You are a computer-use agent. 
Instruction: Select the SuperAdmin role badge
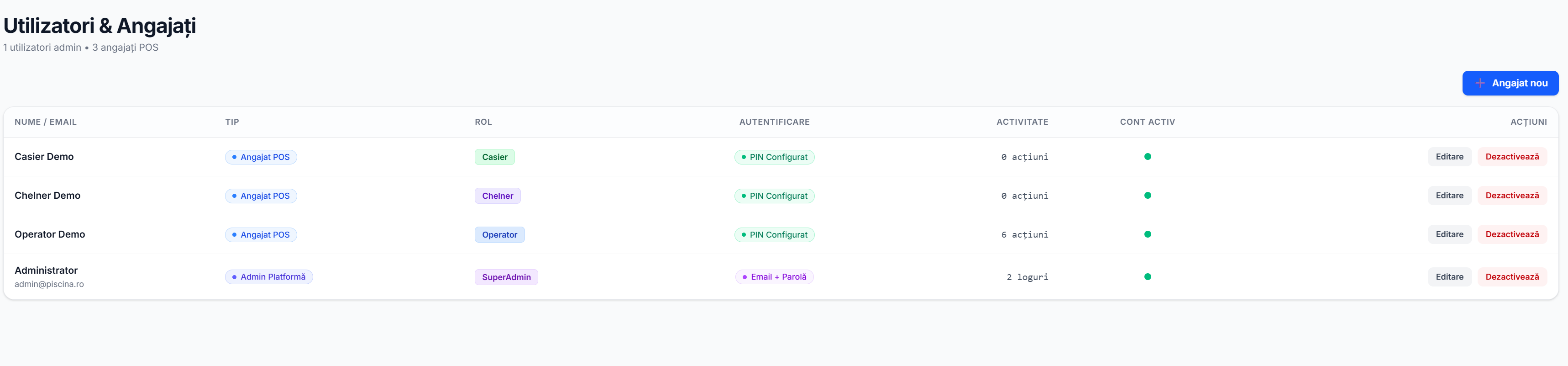tap(506, 277)
